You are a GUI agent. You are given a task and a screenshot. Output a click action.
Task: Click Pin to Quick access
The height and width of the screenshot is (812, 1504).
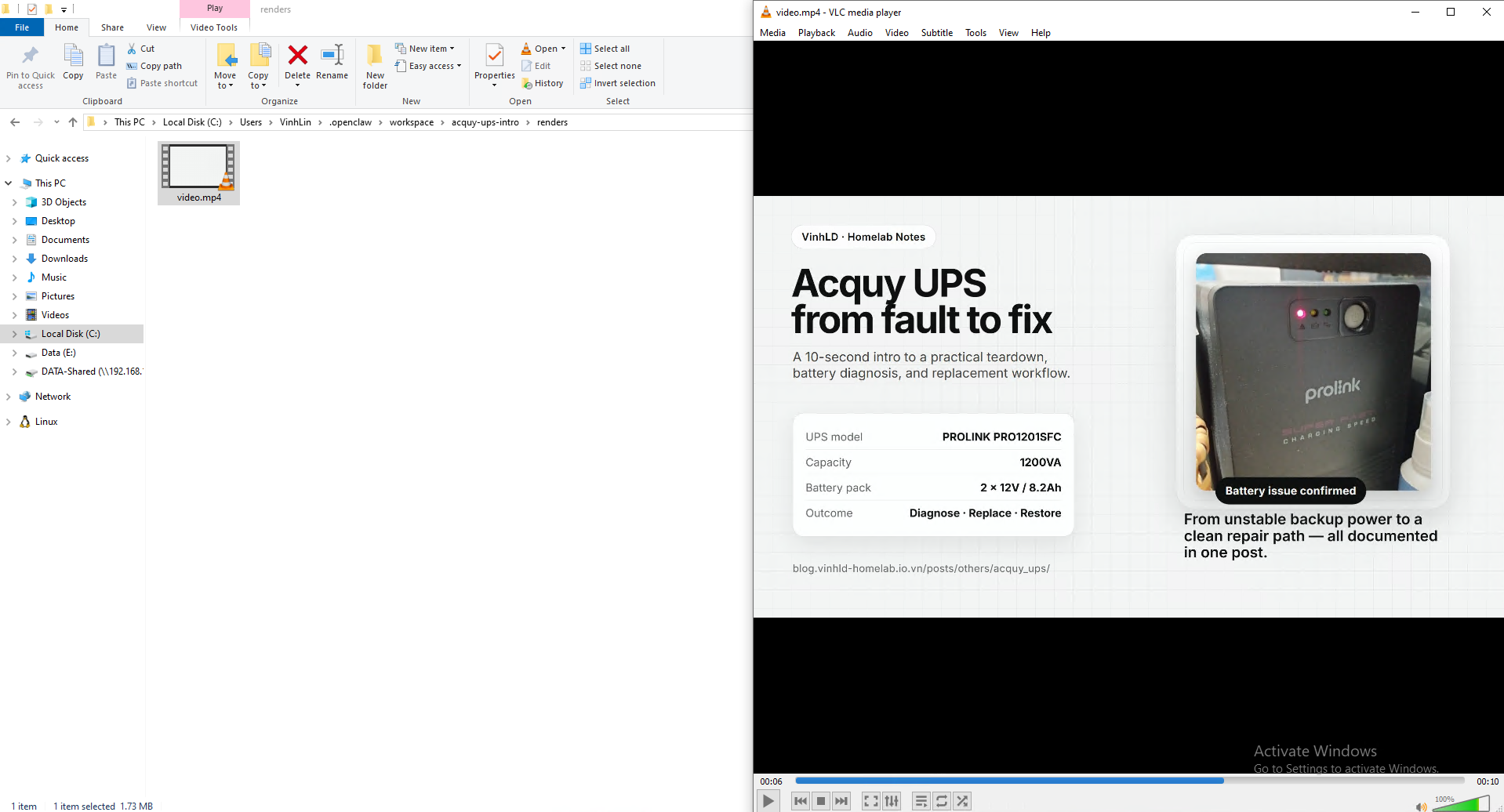tap(31, 67)
